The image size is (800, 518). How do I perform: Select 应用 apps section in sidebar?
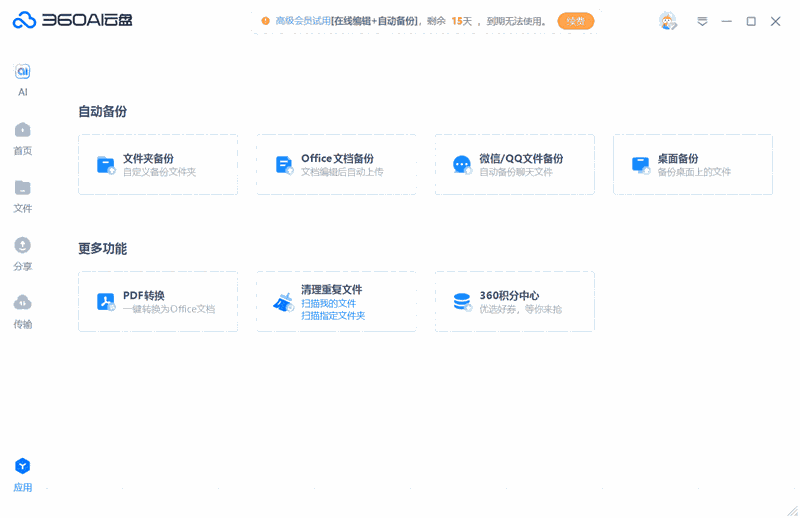tap(22, 475)
